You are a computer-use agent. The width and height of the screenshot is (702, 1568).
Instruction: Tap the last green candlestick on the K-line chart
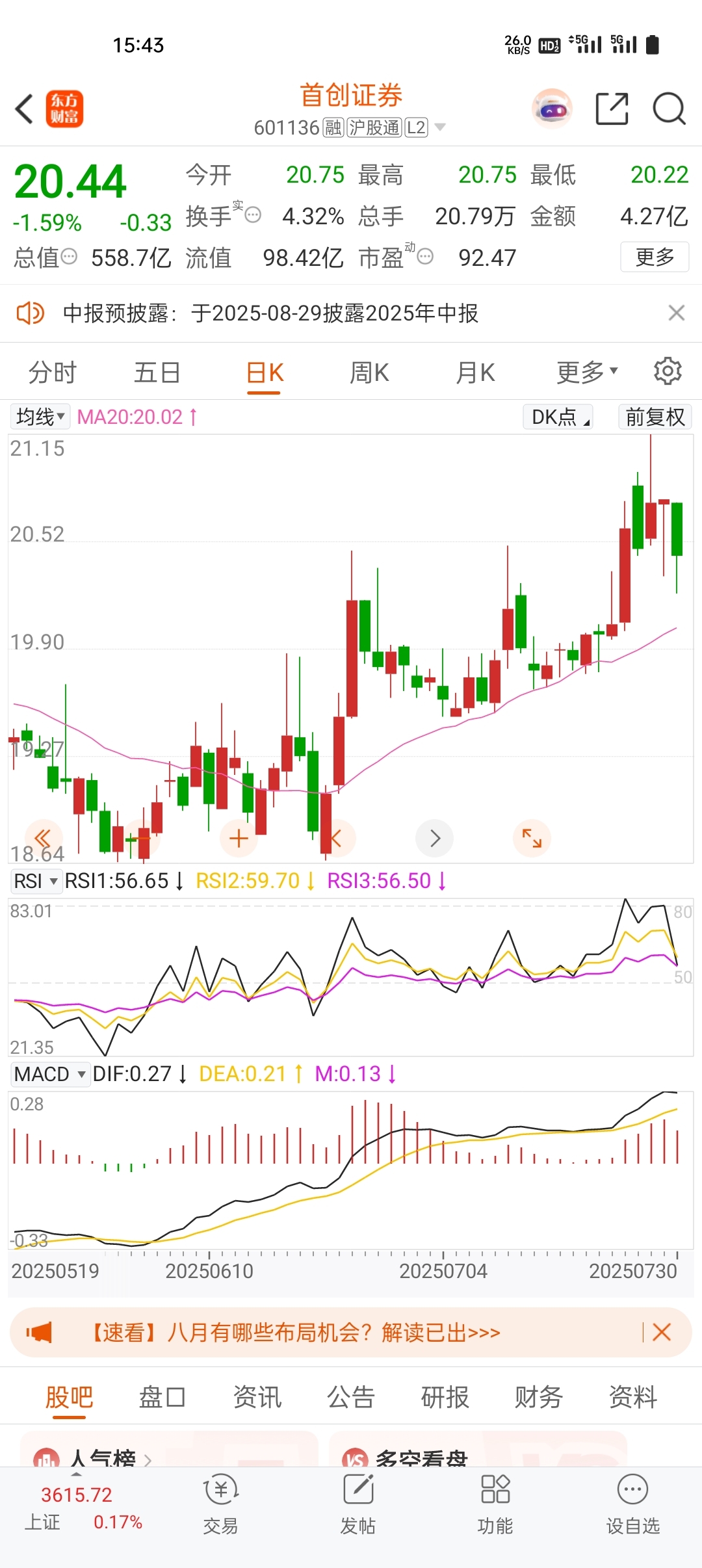[677, 529]
